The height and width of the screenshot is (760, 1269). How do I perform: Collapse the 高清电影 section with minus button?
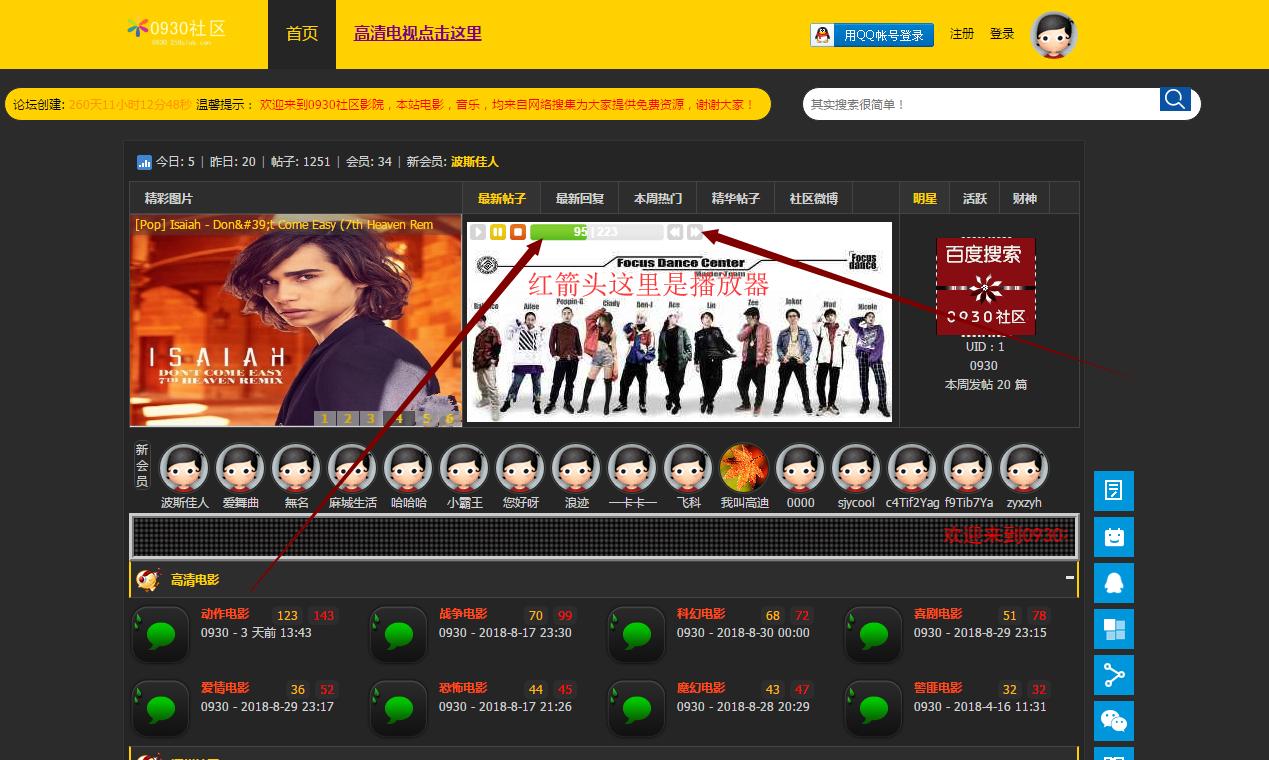[1069, 578]
